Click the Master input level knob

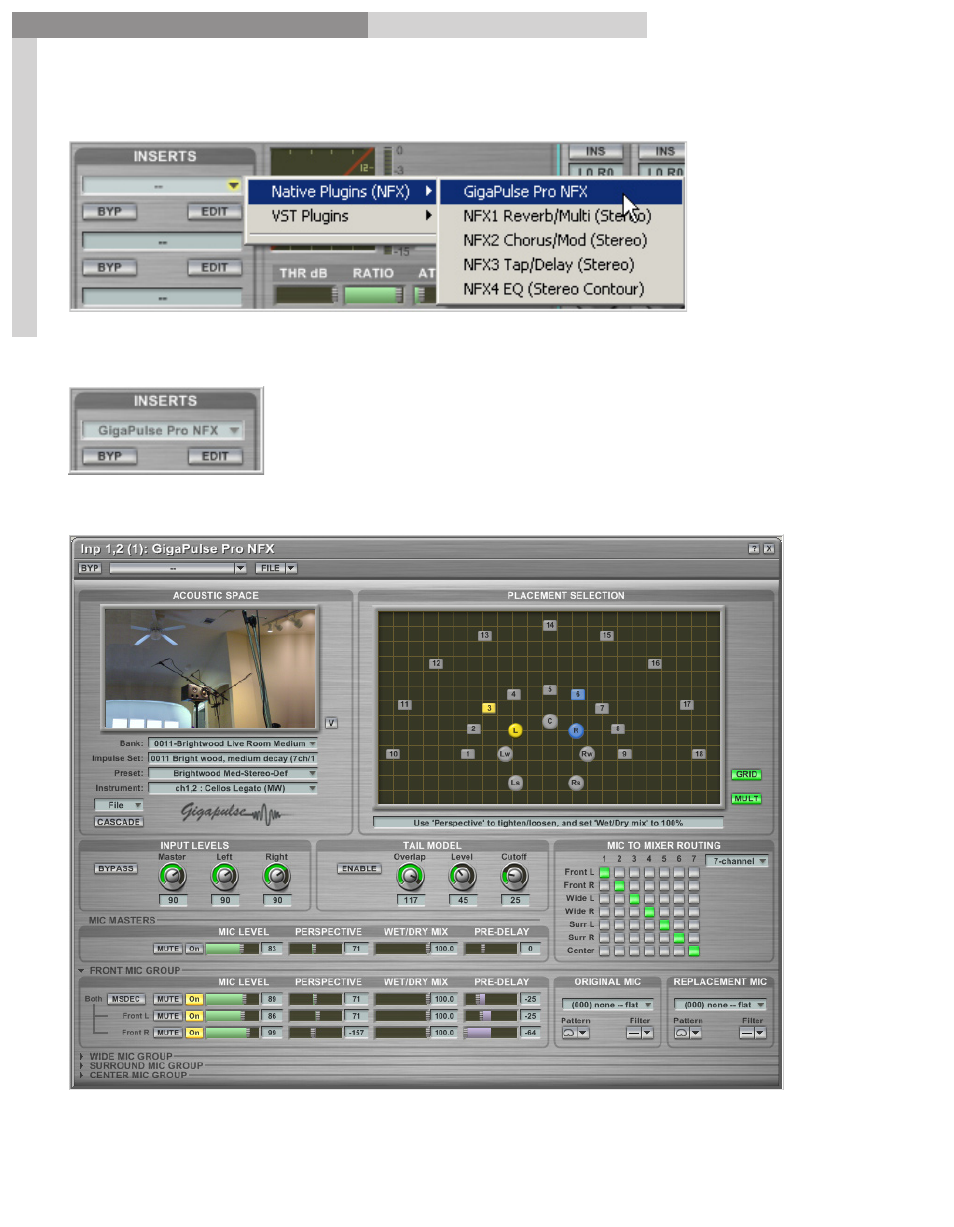click(x=172, y=877)
